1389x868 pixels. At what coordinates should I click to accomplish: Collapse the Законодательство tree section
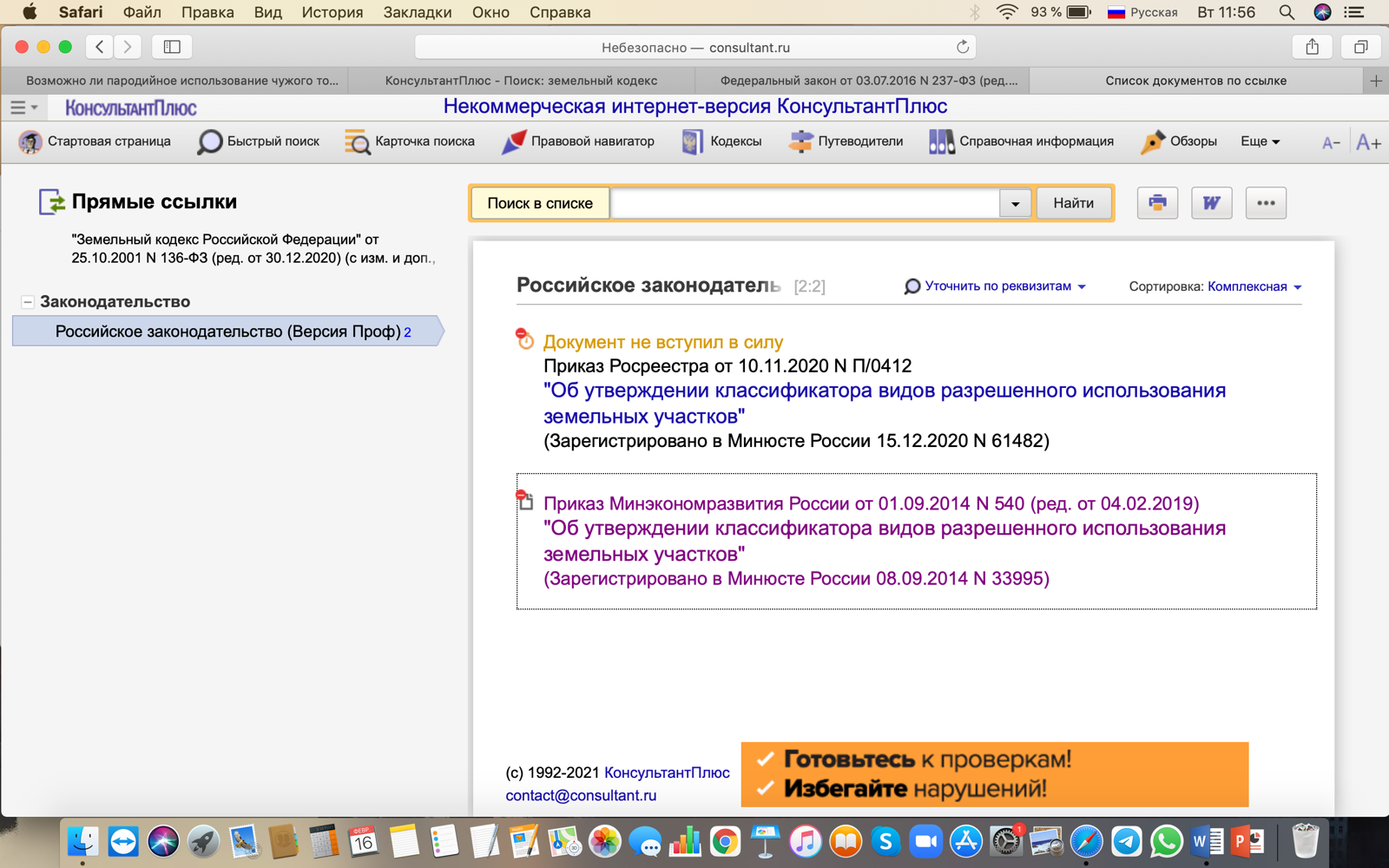pos(28,302)
